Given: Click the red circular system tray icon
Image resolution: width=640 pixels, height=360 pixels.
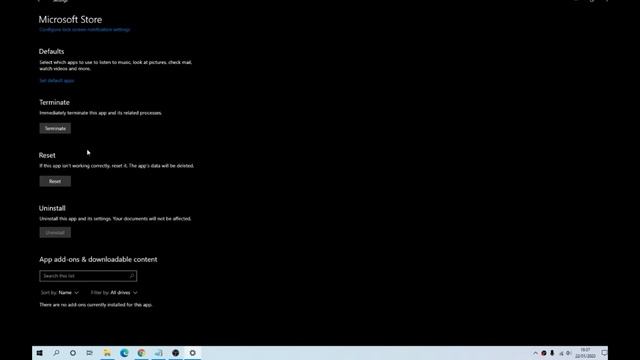Looking at the screenshot, I should (x=544, y=353).
